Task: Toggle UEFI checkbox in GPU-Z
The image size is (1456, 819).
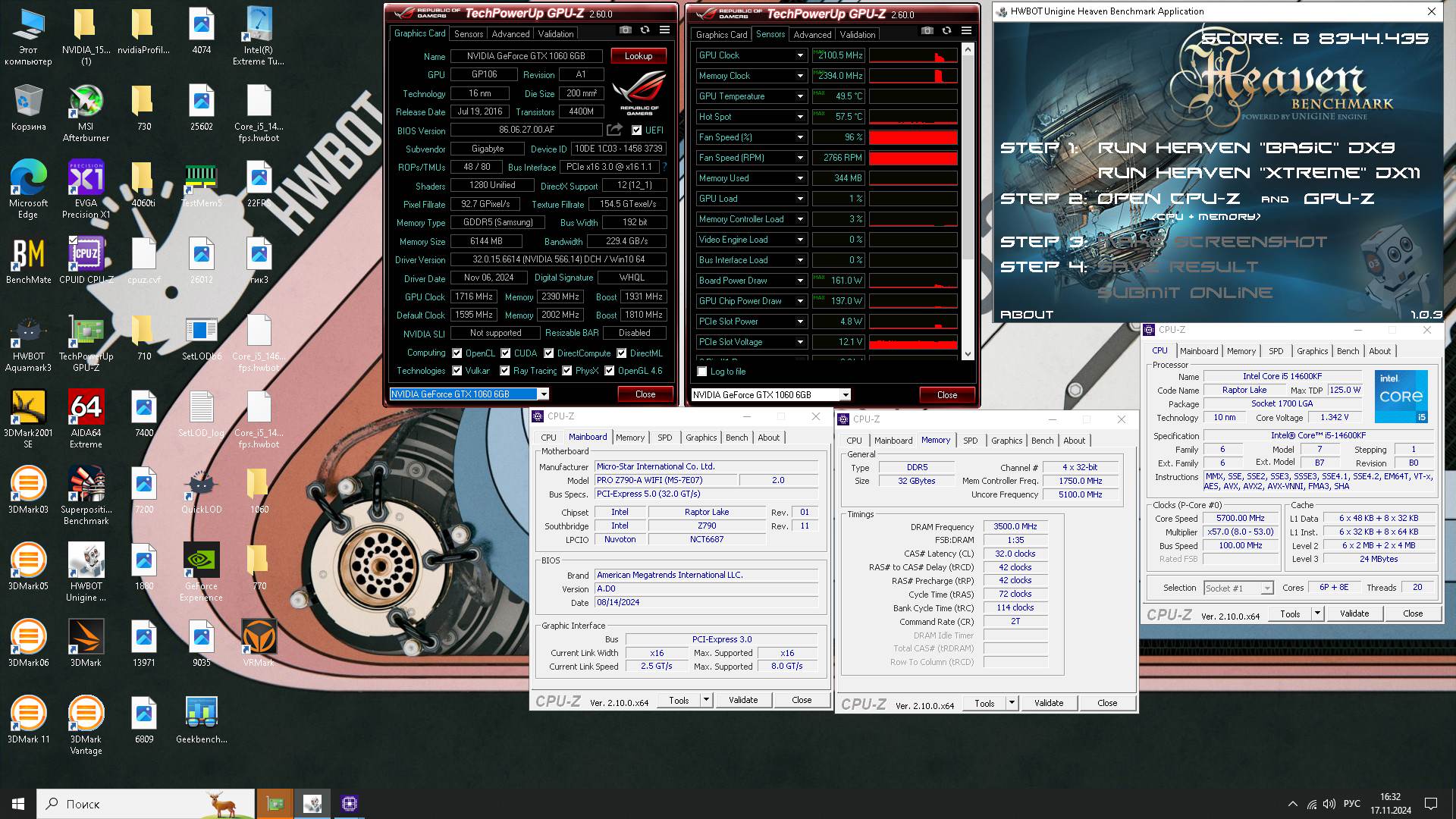Action: tap(636, 130)
